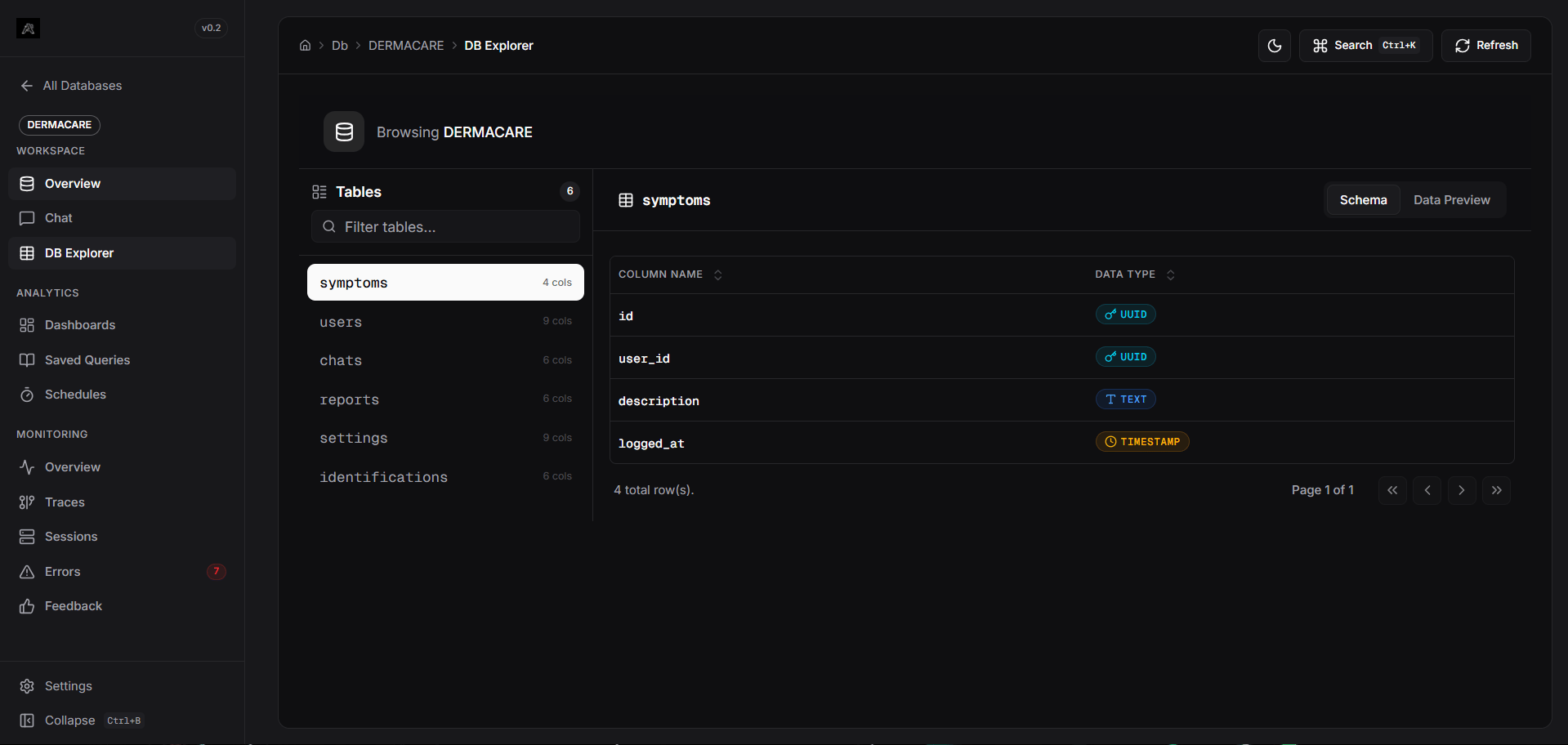Open Saved Queries

(x=123, y=360)
